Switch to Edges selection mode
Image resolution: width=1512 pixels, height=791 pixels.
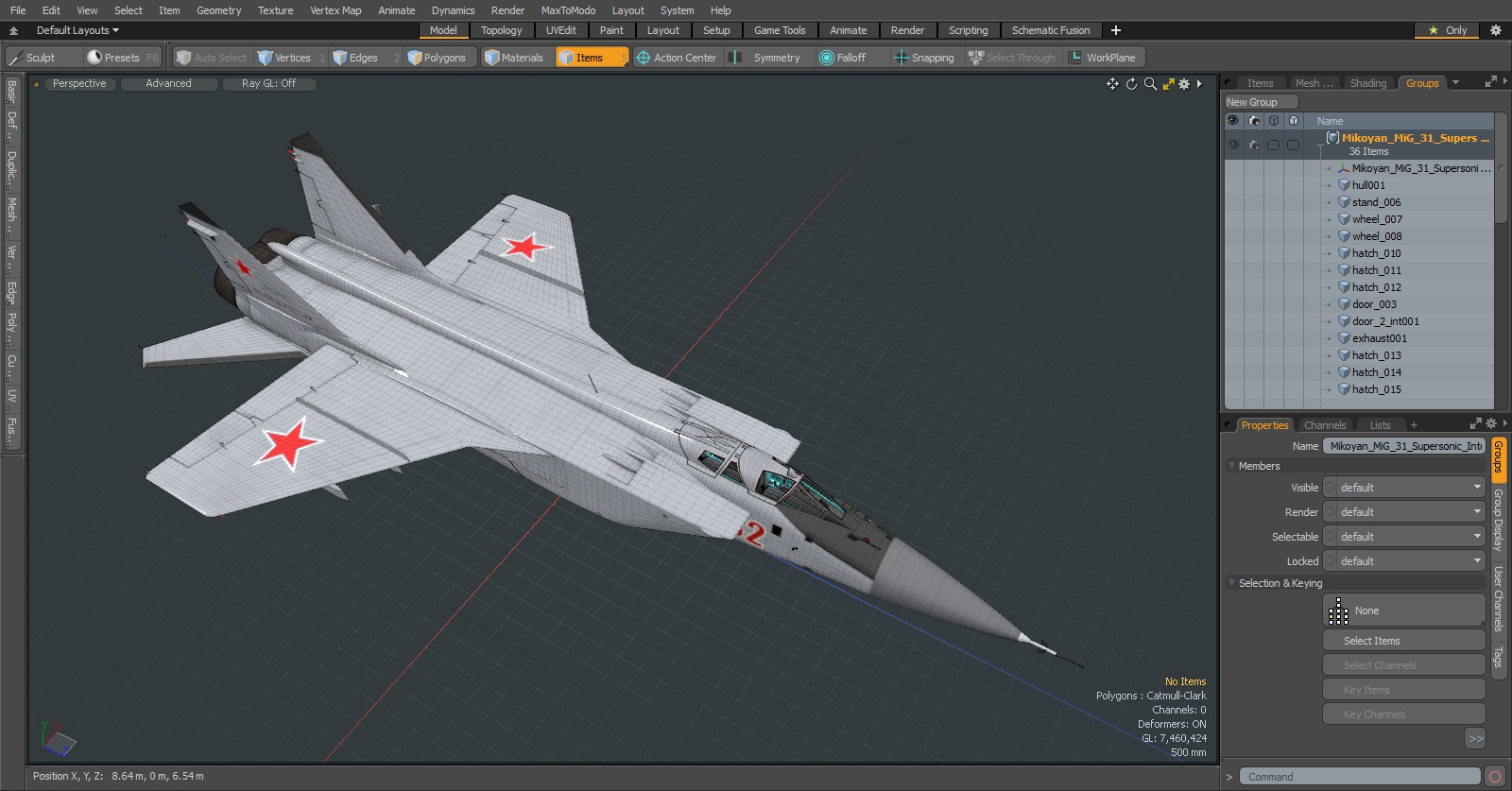pyautogui.click(x=365, y=58)
